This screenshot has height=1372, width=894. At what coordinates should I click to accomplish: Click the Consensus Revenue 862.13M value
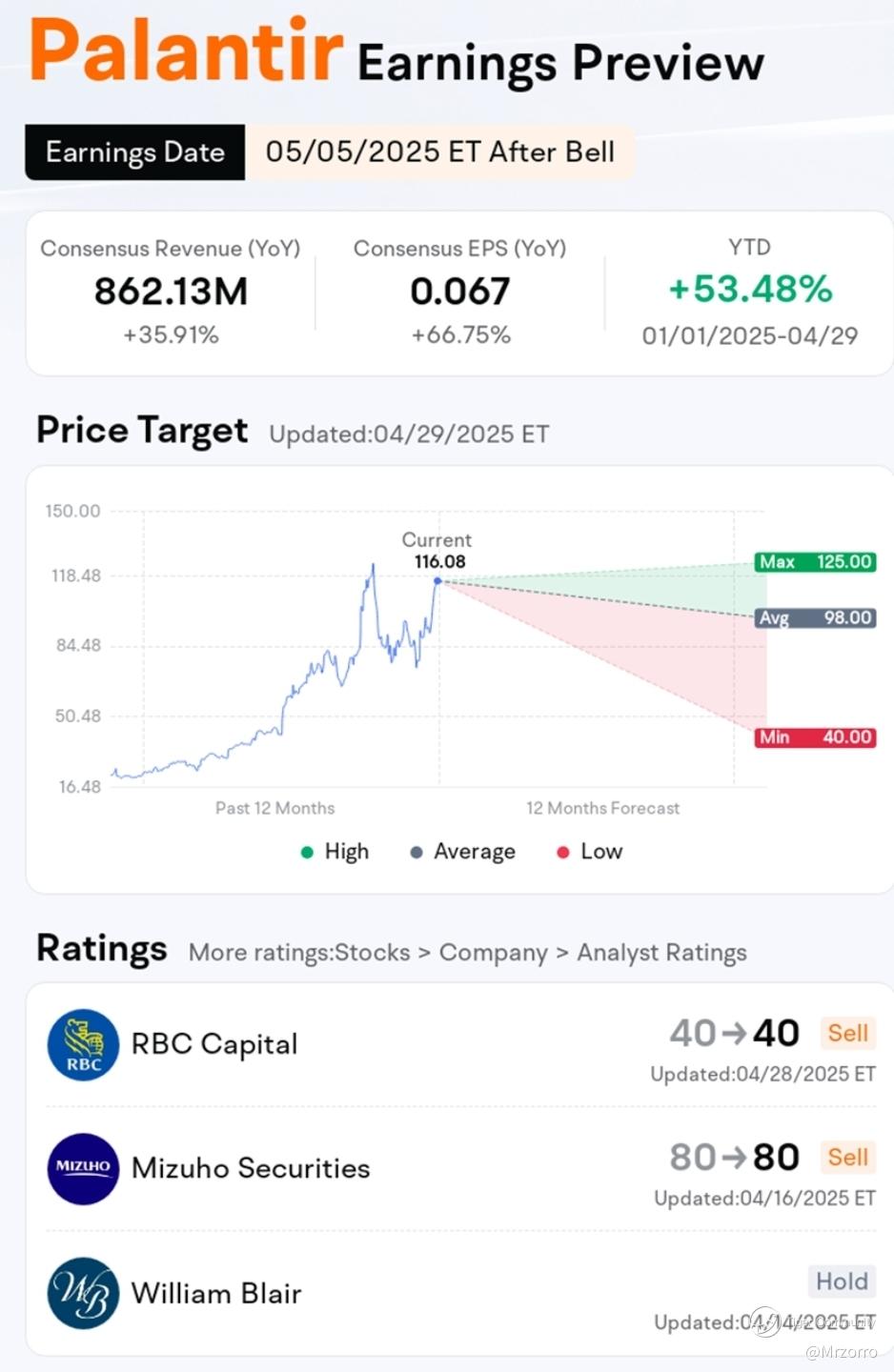tap(171, 292)
